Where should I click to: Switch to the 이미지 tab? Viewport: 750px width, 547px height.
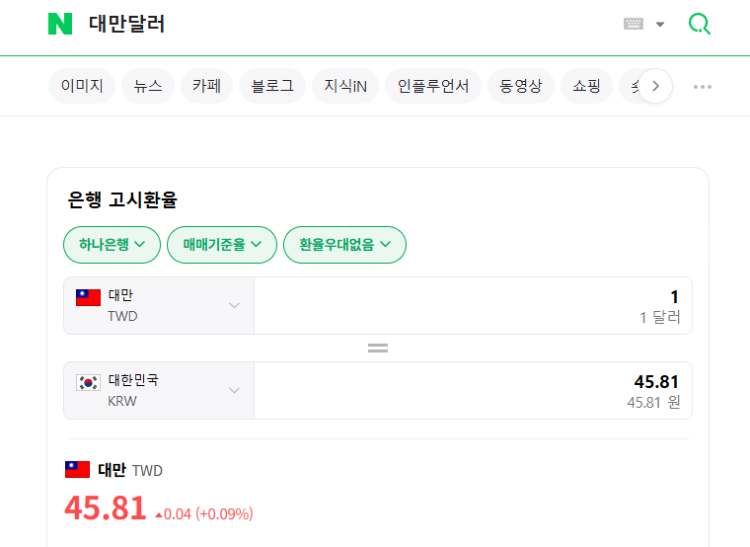pyautogui.click(x=82, y=86)
